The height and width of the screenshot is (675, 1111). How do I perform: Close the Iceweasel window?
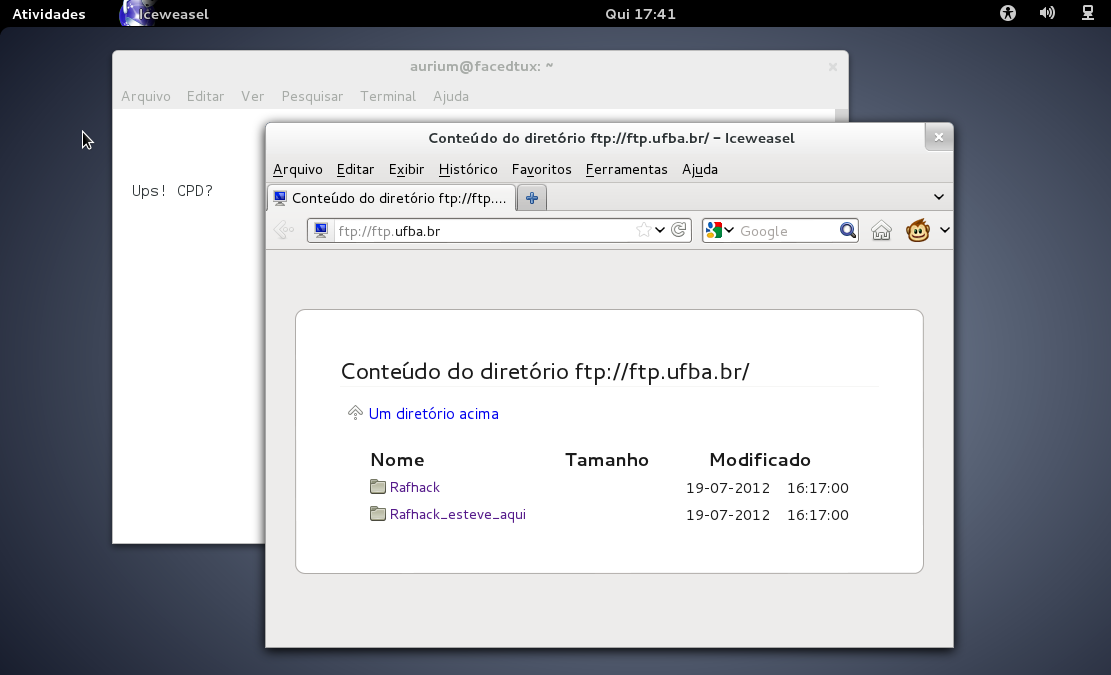[939, 137]
